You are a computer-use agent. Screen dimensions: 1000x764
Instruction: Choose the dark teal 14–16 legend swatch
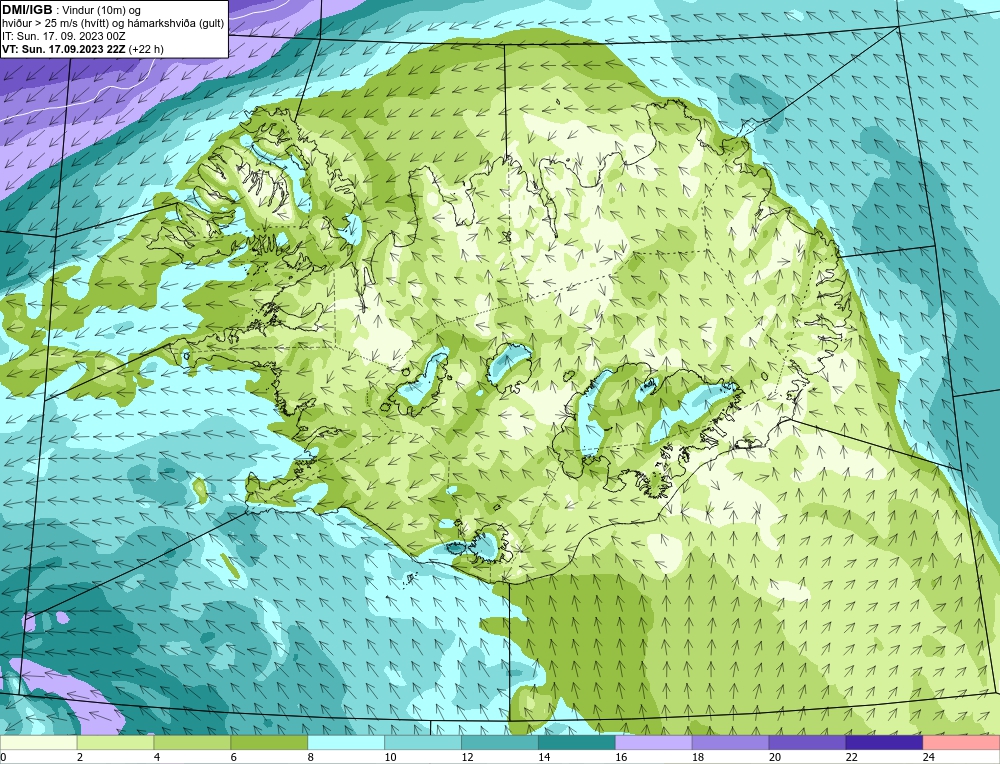(577, 743)
